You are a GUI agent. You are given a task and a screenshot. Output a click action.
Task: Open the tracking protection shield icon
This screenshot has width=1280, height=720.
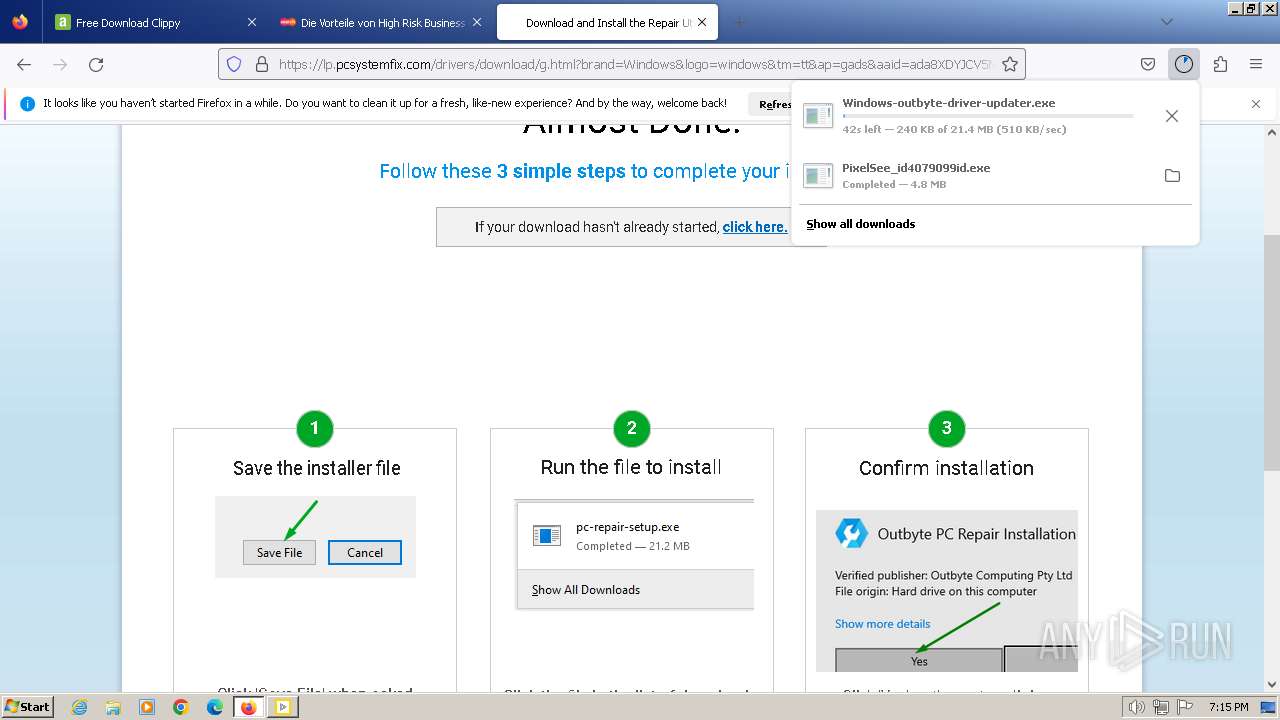click(234, 64)
